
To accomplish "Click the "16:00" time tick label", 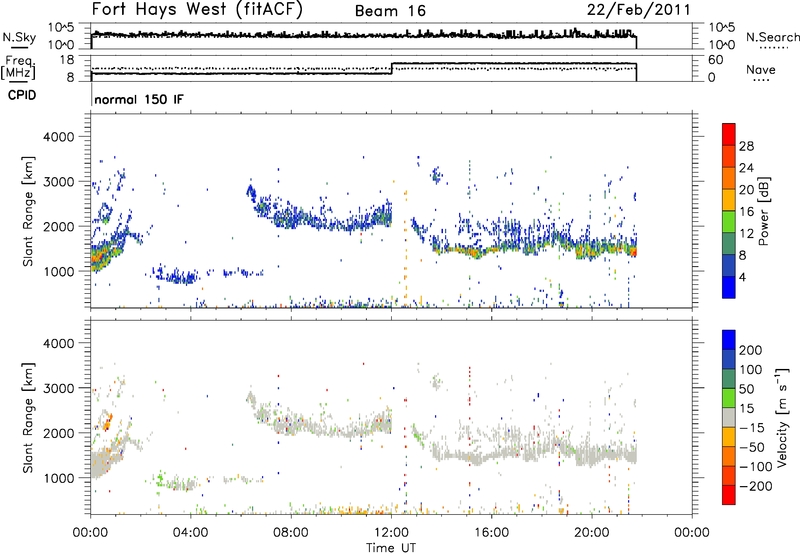I will point(491,533).
